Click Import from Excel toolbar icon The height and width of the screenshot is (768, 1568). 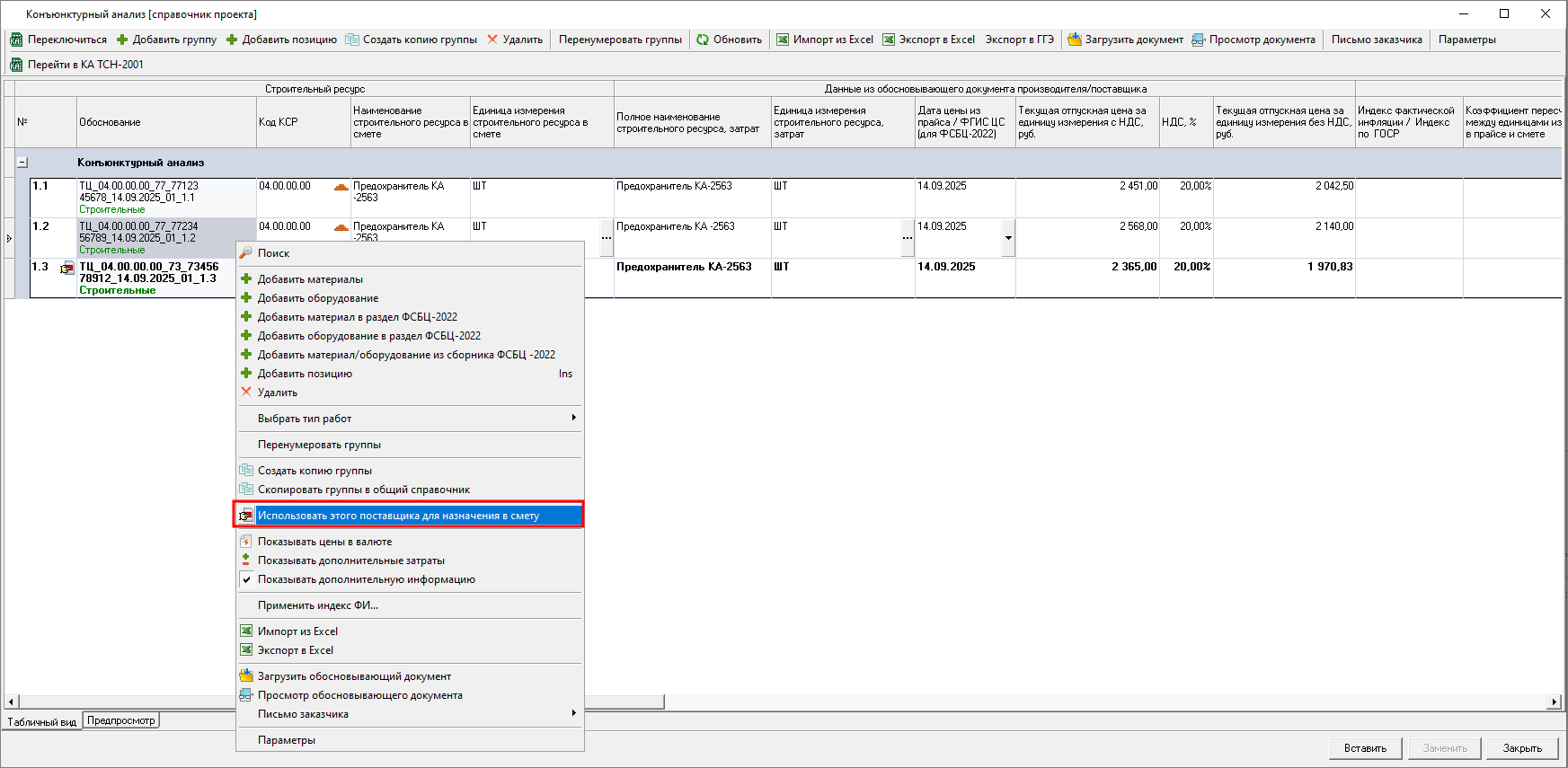point(783,40)
